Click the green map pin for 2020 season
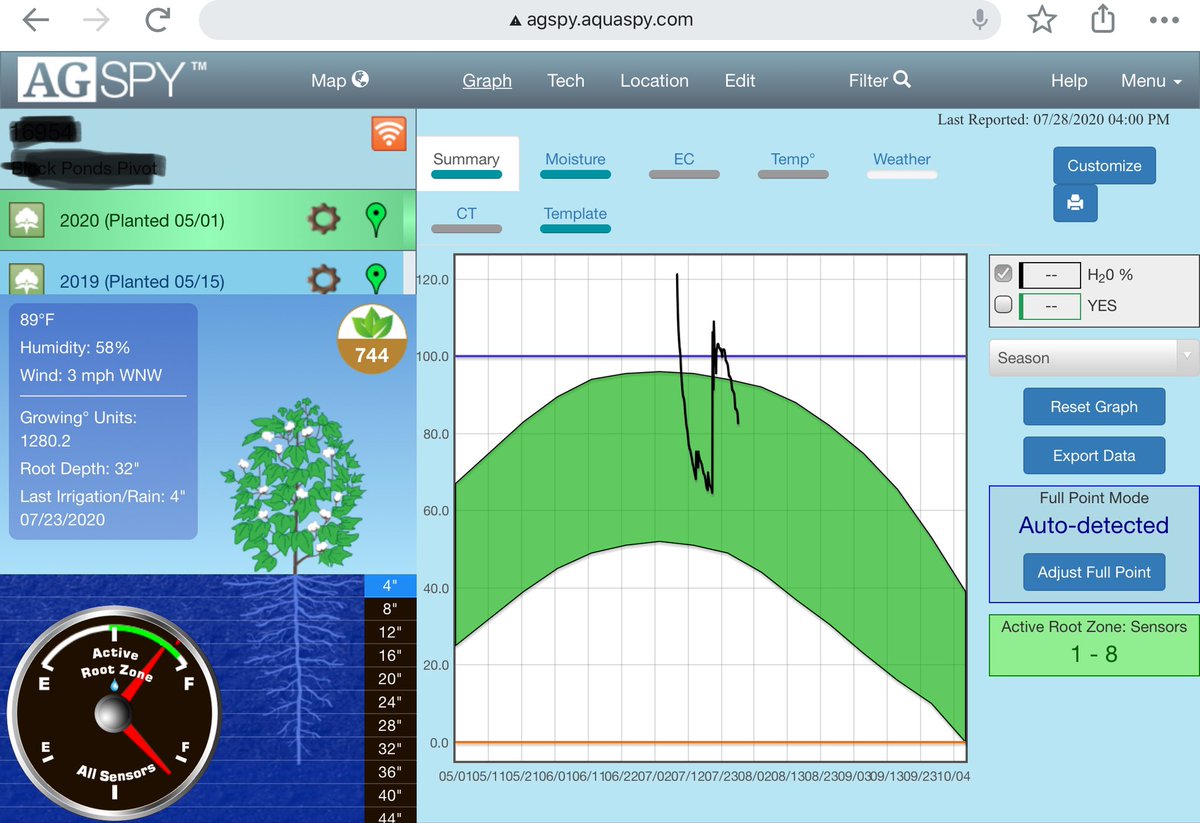 (x=376, y=219)
